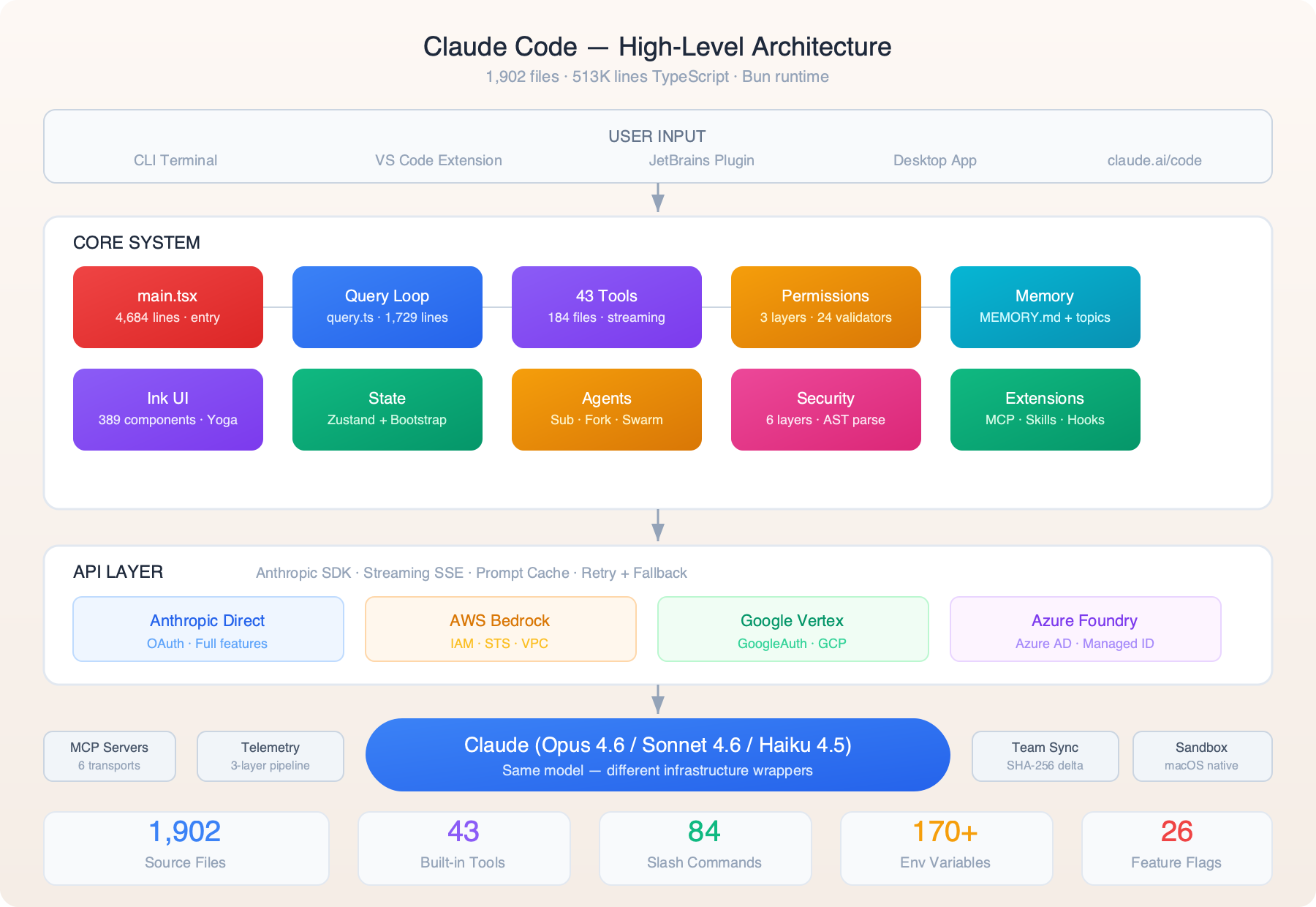
Task: Click the Security block
Action: point(825,409)
